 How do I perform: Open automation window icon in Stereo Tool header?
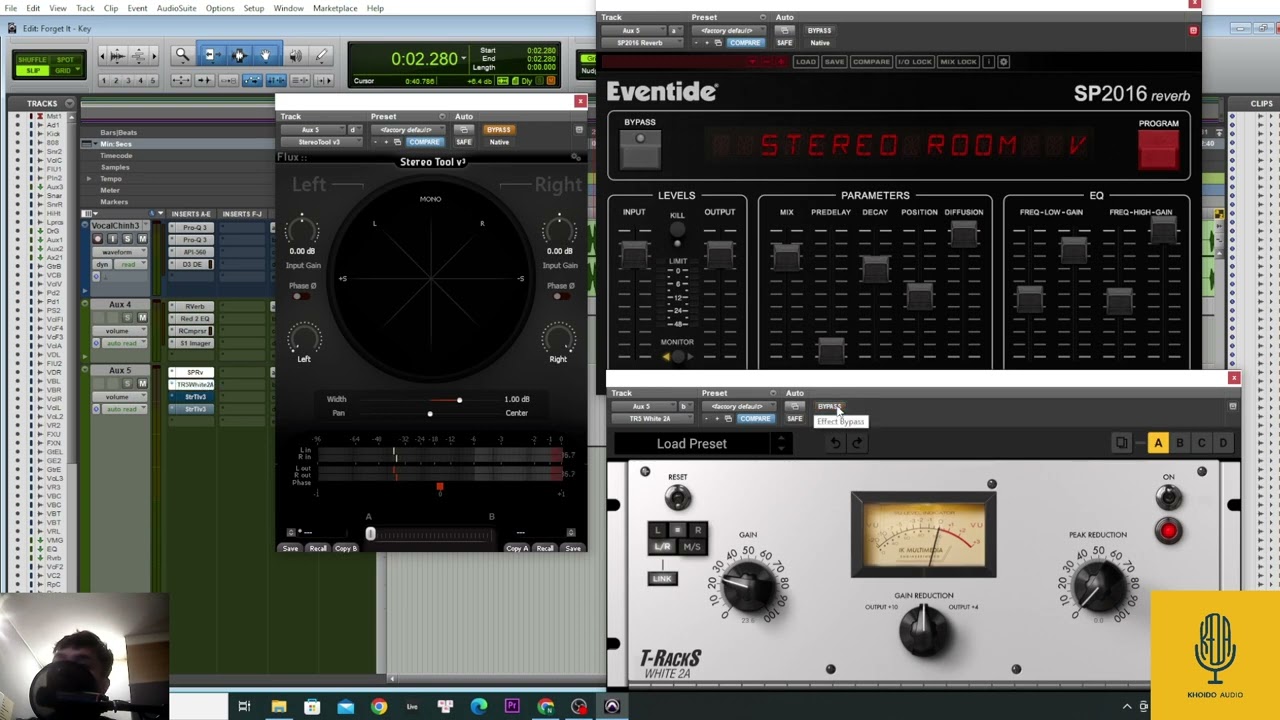click(463, 130)
